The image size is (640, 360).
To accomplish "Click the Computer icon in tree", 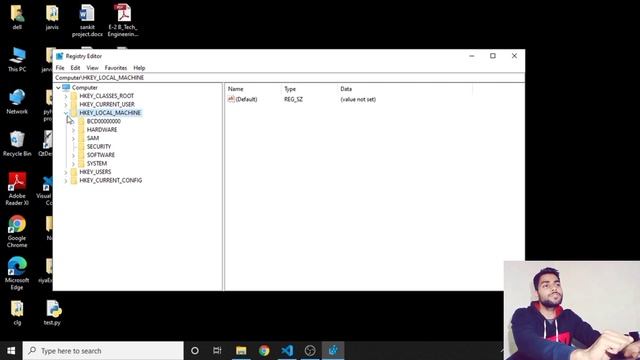I will coord(66,87).
